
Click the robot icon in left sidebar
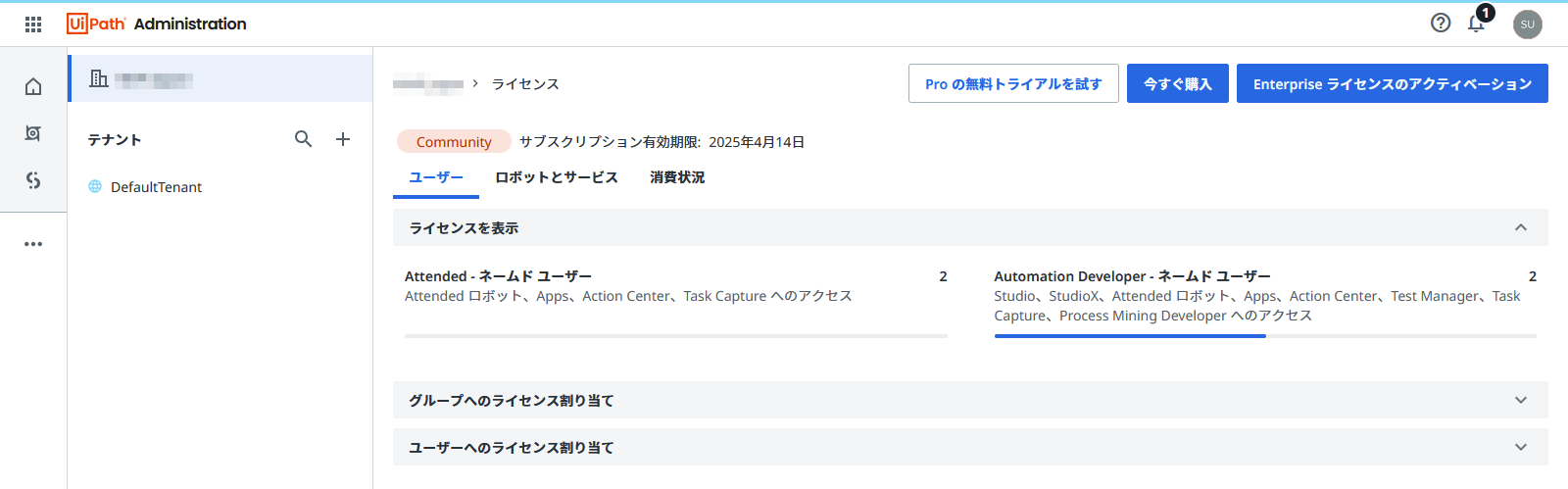pos(33,133)
